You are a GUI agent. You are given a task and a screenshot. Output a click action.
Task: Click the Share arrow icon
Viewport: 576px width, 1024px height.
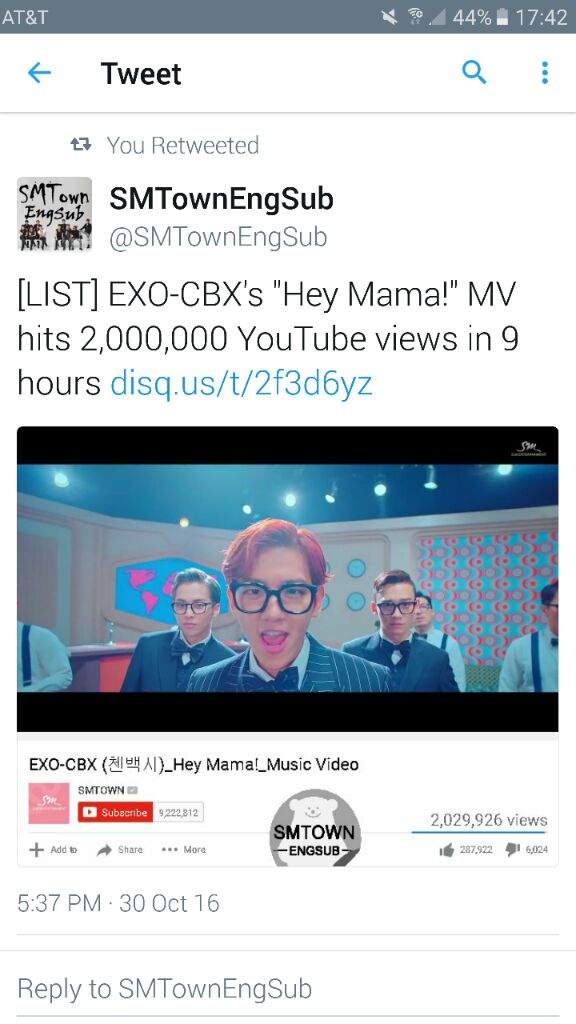pyautogui.click(x=104, y=850)
